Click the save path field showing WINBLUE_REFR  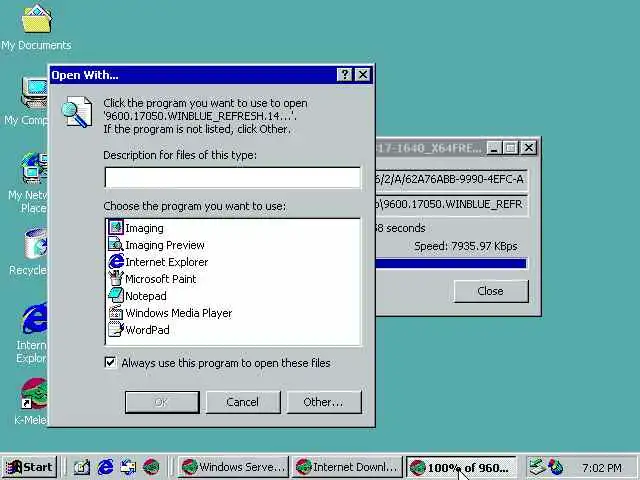[451, 204]
